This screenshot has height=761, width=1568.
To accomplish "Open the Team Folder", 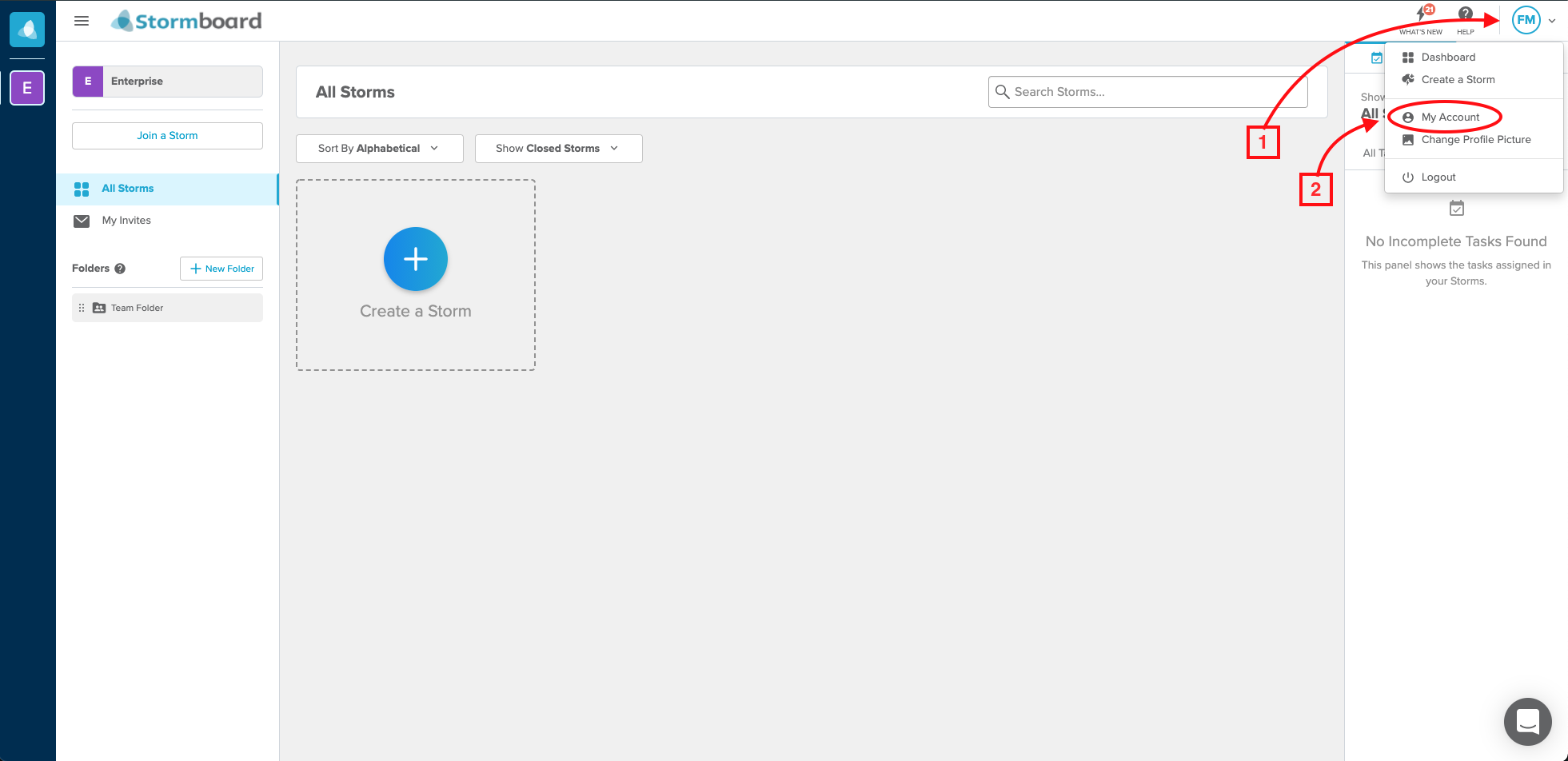I will (x=167, y=308).
